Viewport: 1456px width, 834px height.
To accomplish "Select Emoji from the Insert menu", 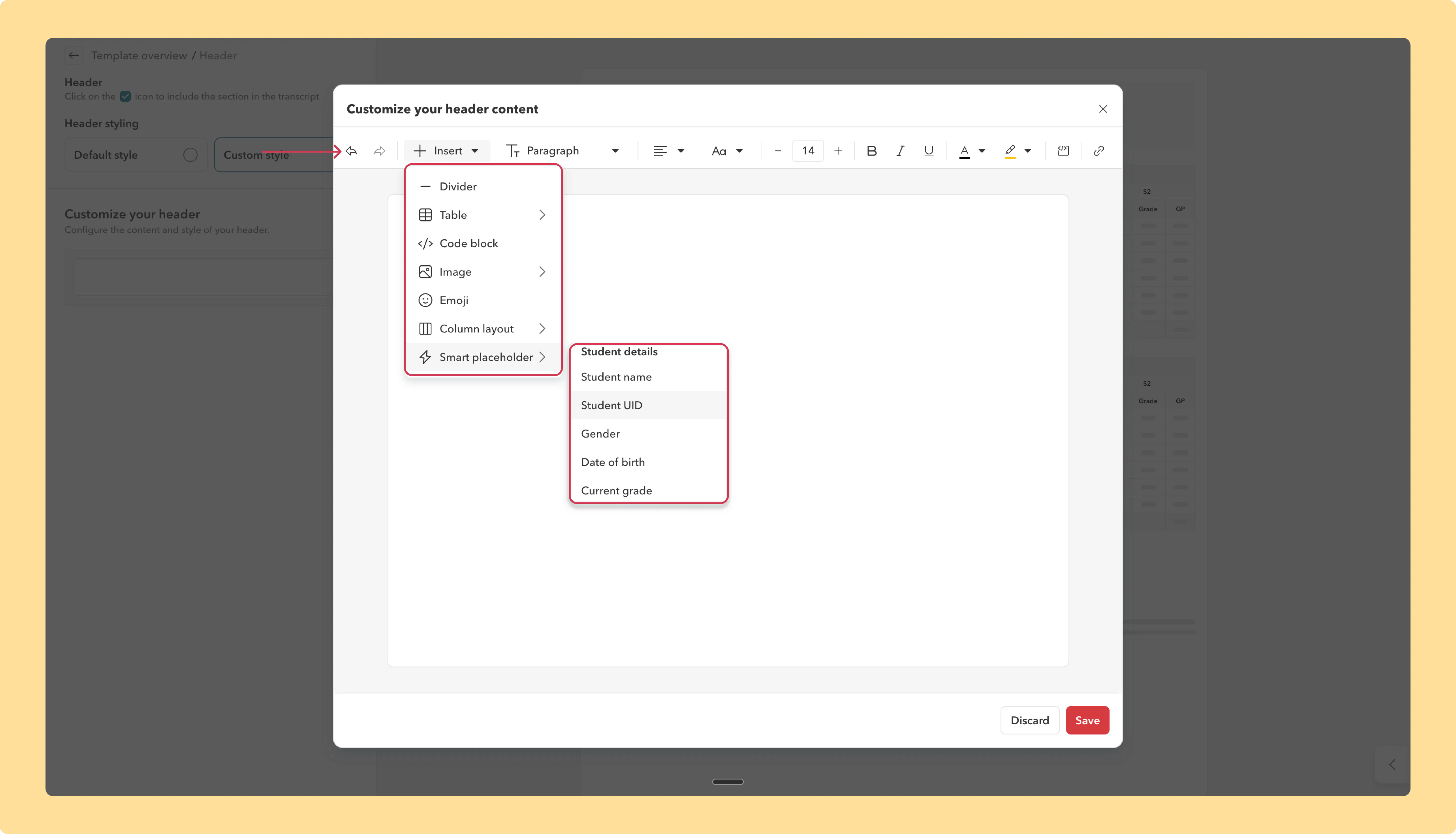I will click(x=483, y=300).
